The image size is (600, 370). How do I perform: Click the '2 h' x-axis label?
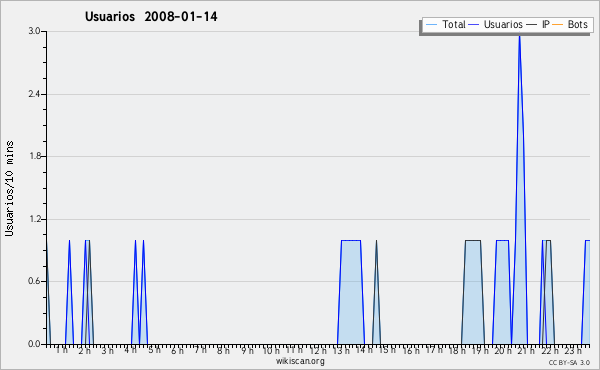[85, 350]
